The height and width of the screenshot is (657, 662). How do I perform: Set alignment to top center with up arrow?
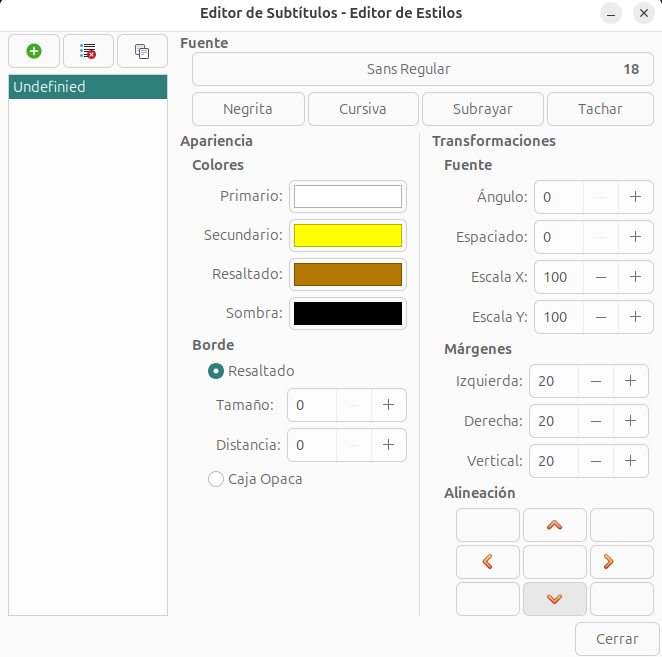555,525
